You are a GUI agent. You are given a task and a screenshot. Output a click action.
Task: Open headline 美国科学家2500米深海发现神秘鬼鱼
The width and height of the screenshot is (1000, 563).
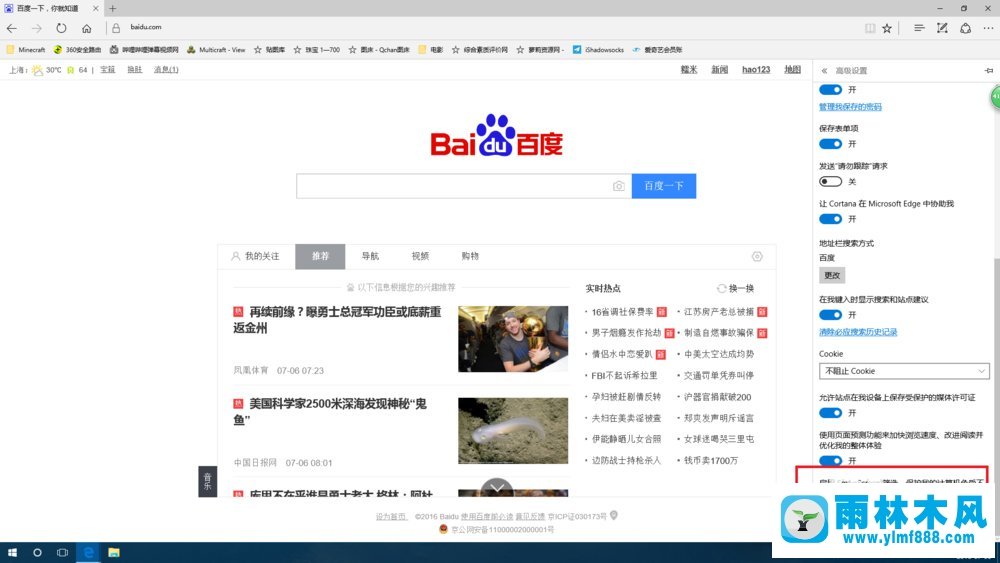pos(330,411)
